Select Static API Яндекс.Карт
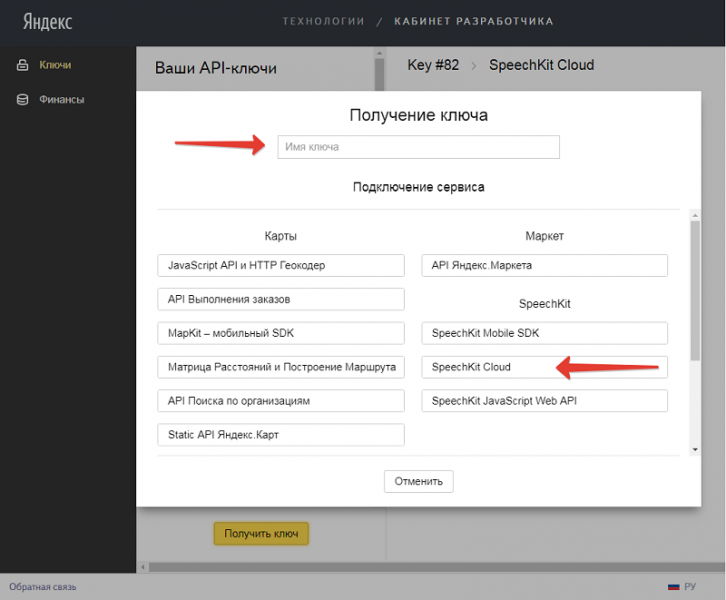This screenshot has width=726, height=600. pyautogui.click(x=281, y=435)
